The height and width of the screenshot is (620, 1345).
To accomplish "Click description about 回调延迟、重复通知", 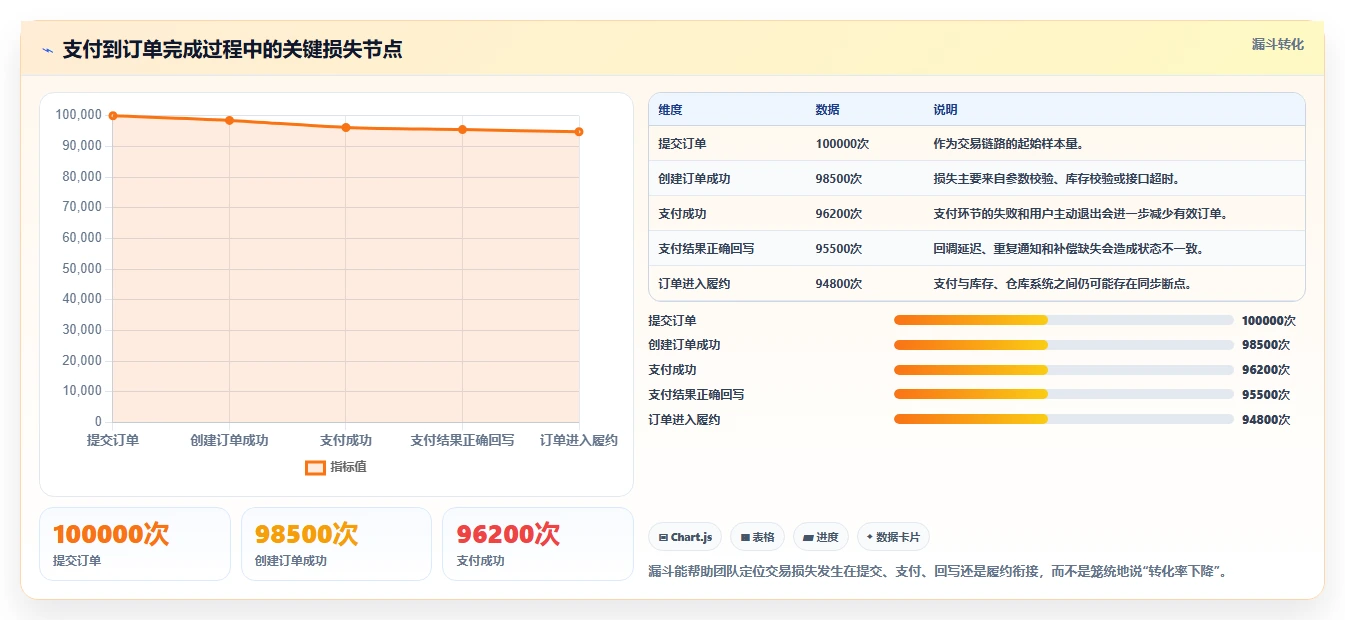I will (1069, 249).
